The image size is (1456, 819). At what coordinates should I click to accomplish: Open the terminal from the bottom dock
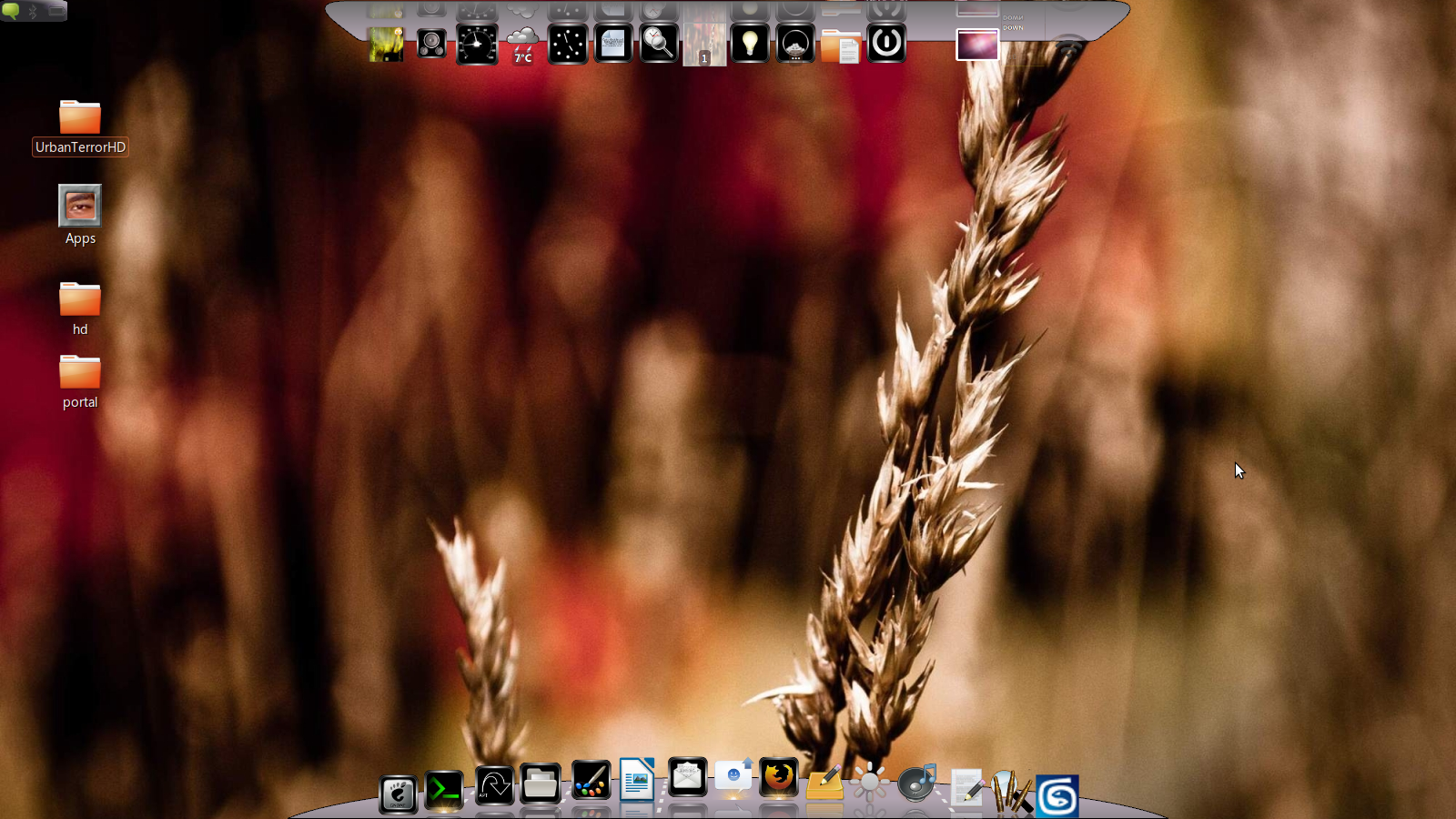click(x=444, y=789)
